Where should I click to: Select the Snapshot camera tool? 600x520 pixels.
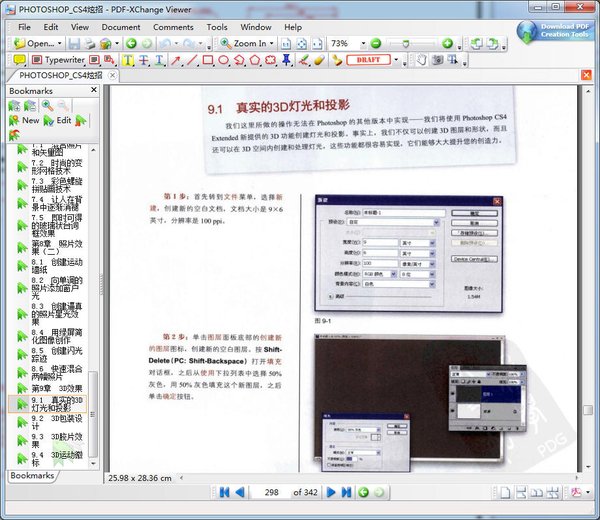click(x=437, y=60)
